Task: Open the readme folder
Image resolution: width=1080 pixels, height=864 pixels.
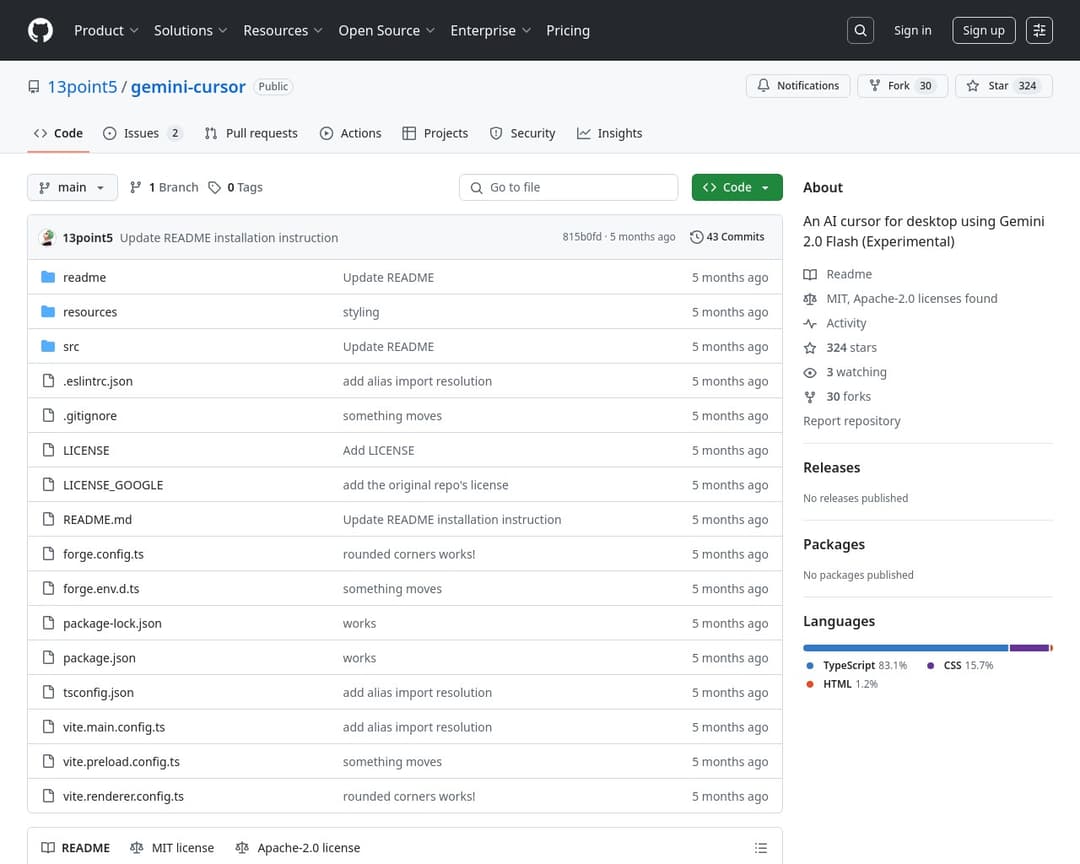Action: coord(84,277)
